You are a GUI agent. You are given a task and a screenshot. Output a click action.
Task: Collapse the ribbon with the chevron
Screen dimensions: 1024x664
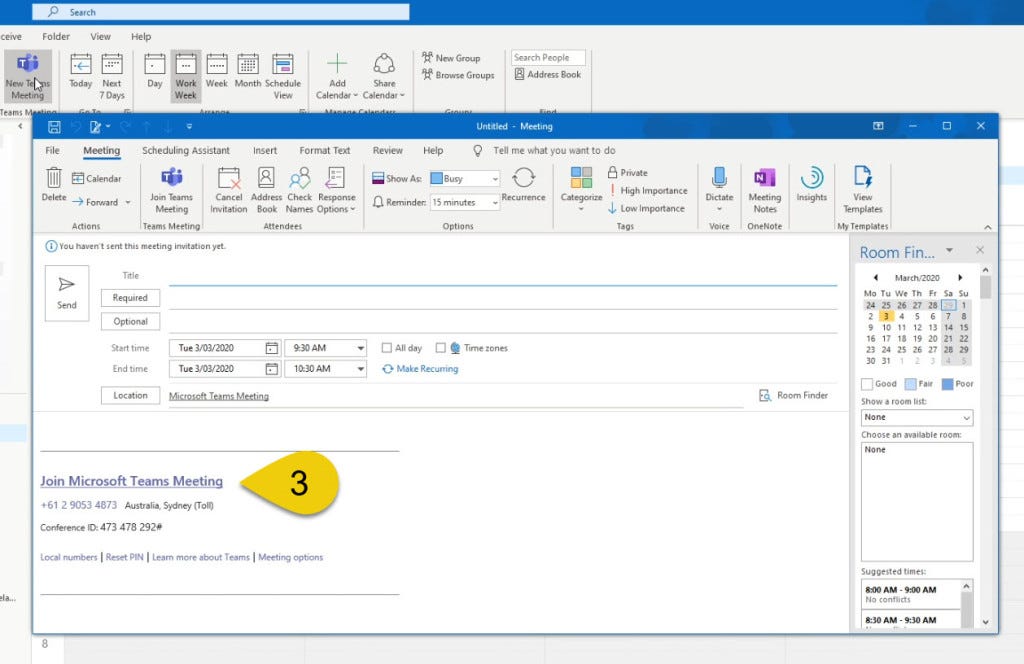coord(987,227)
